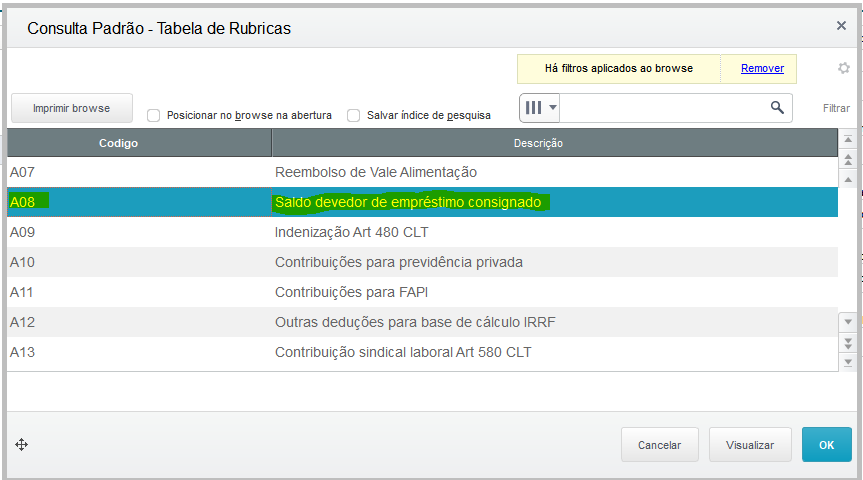Select code cell A13
Image resolution: width=863 pixels, height=480 pixels.
coord(139,352)
